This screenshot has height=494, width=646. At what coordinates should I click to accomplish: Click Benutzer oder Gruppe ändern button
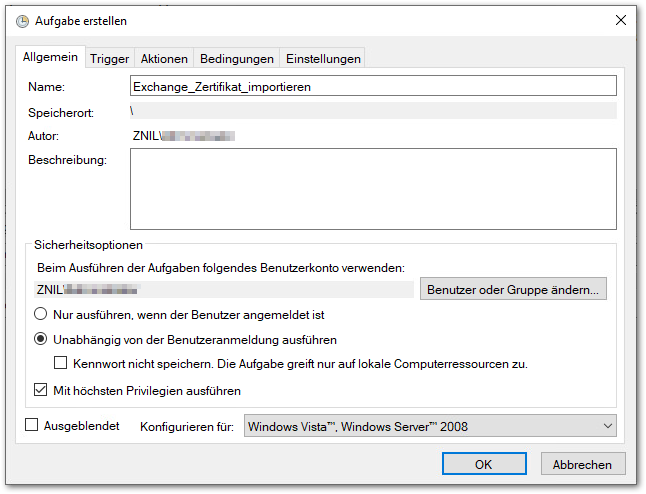pos(513,290)
